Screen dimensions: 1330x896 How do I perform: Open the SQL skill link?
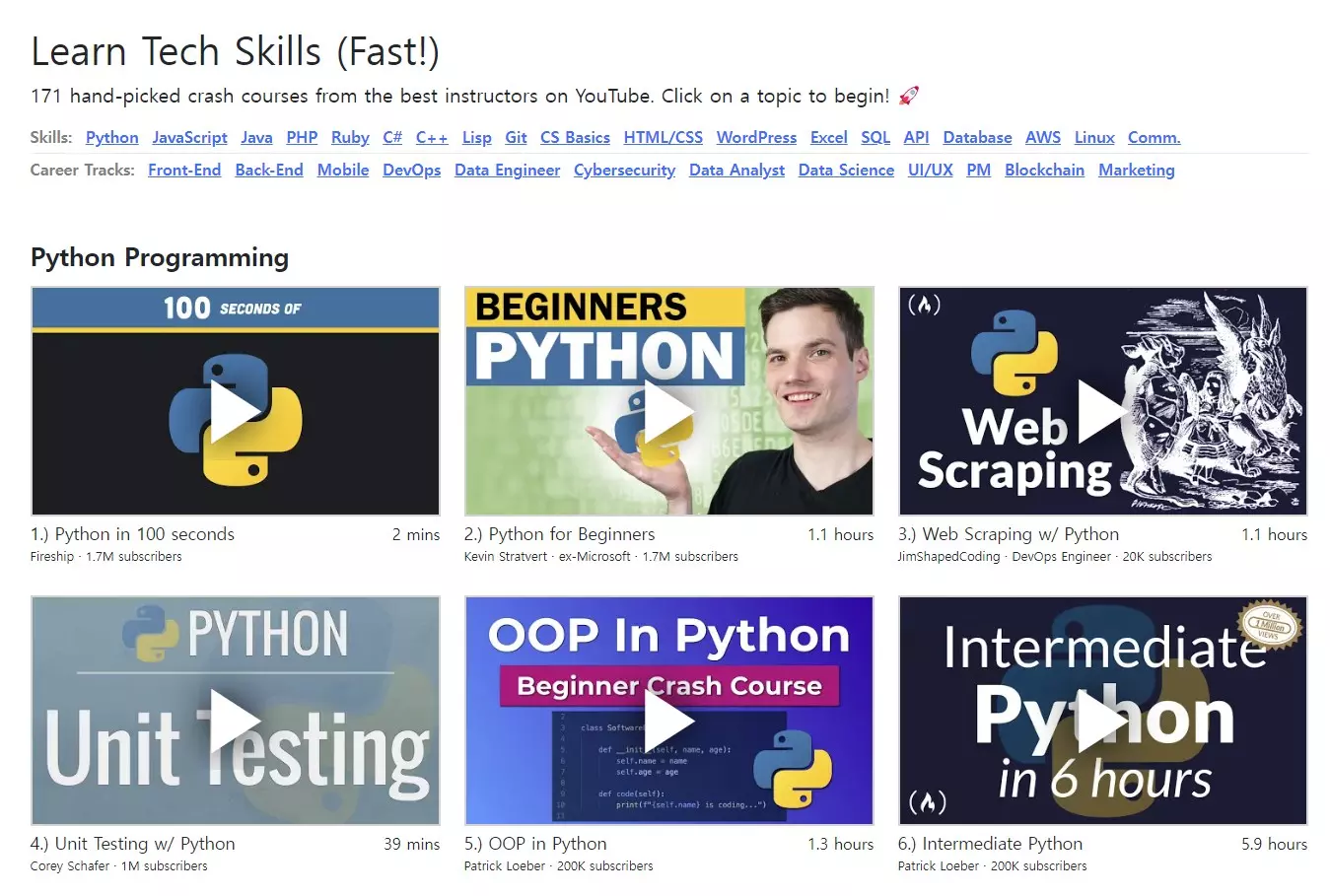pyautogui.click(x=875, y=137)
